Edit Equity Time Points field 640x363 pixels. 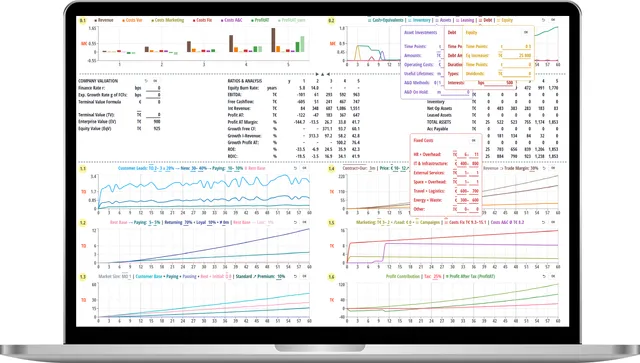coord(516,47)
